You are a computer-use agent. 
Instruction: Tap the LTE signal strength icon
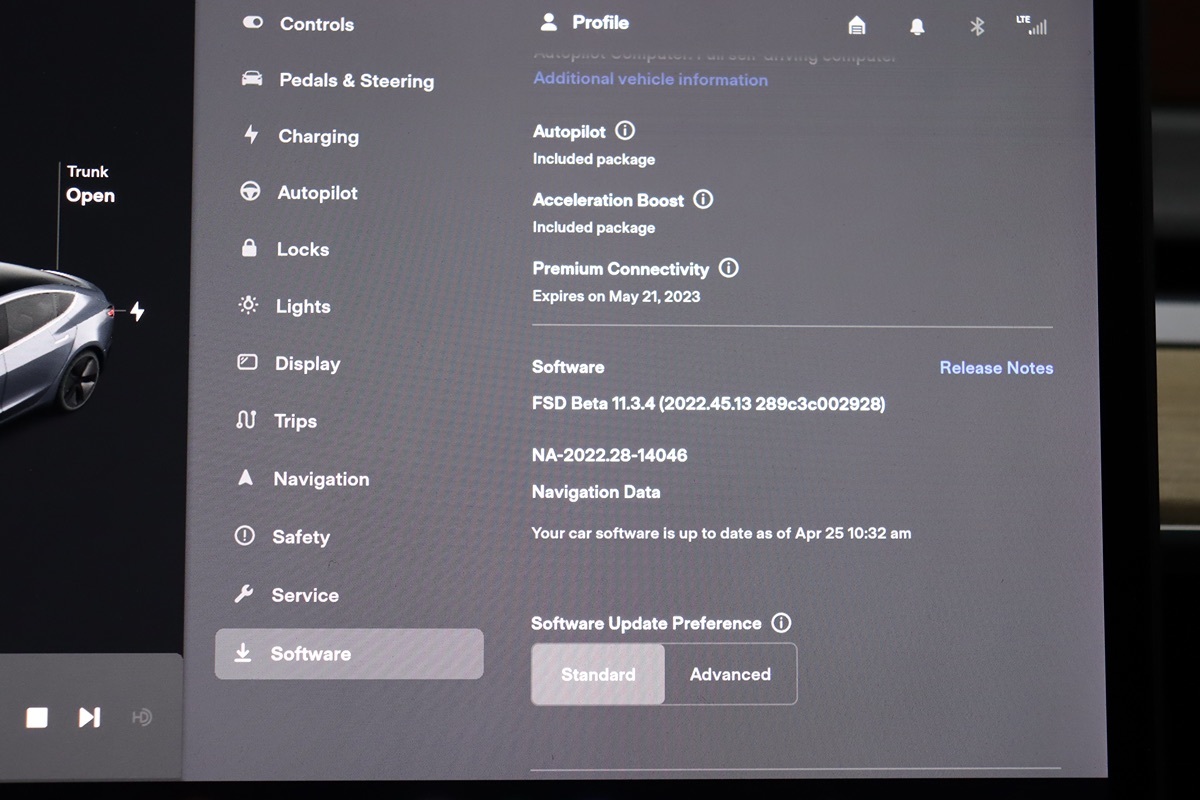pyautogui.click(x=1031, y=25)
